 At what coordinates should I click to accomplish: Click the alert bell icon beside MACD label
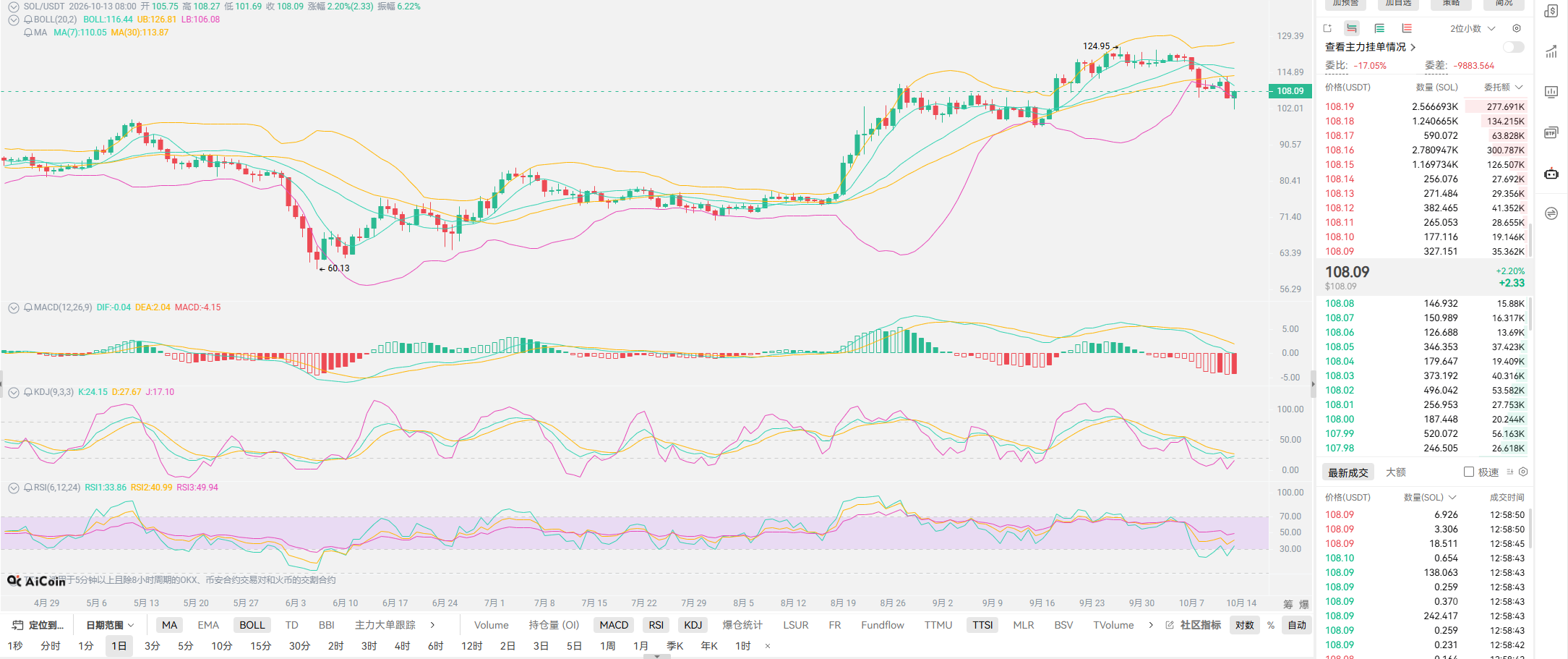click(28, 307)
